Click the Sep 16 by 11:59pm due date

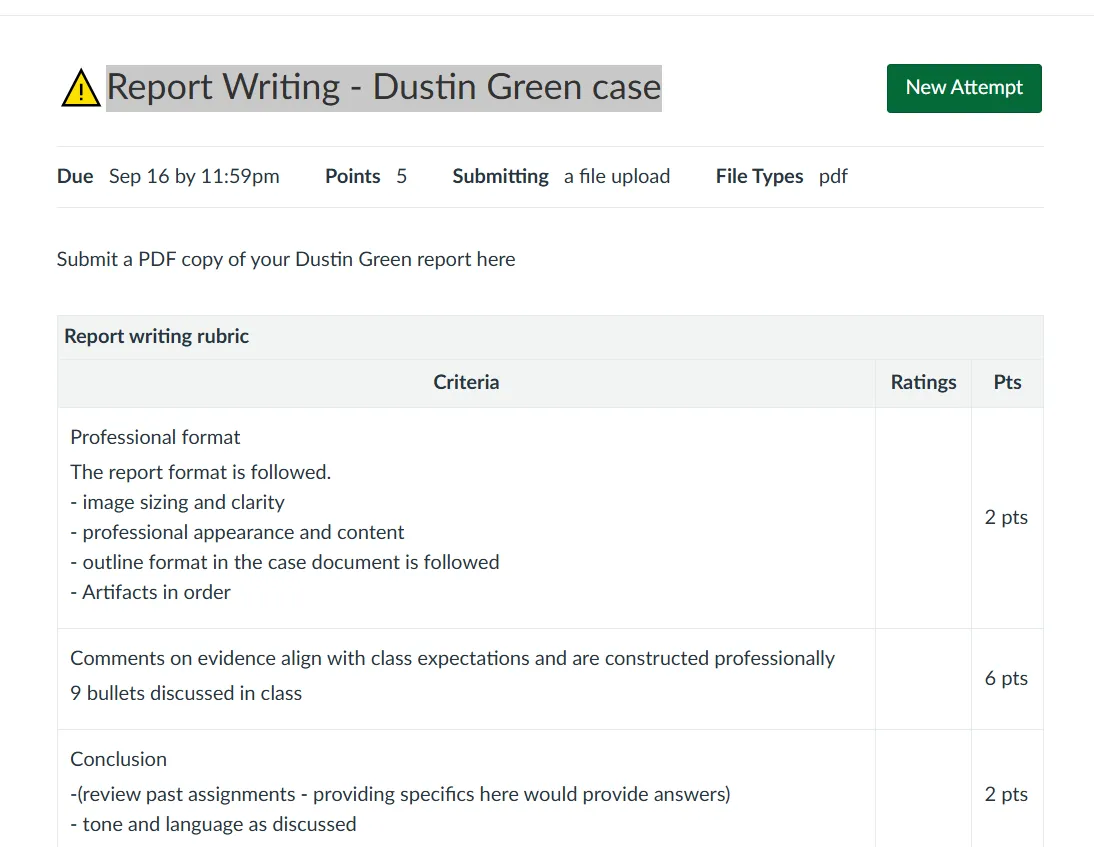194,177
